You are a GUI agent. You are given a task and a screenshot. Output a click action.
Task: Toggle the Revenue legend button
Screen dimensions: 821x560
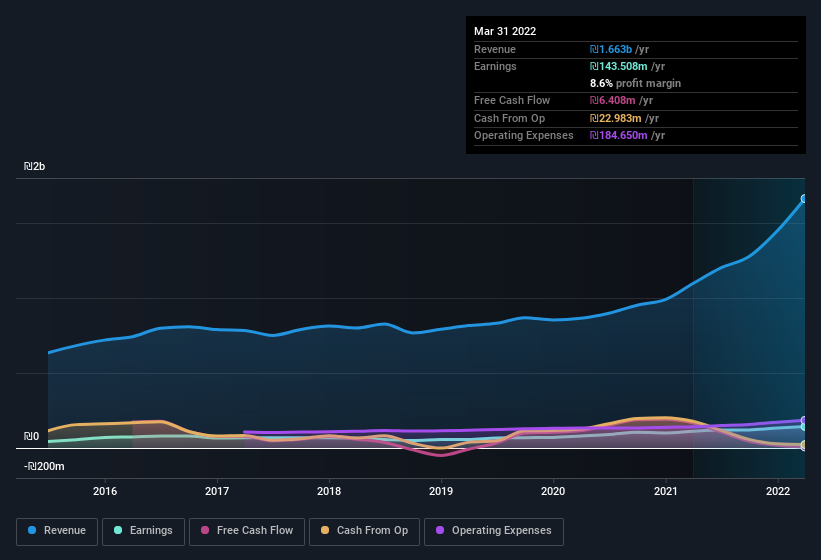pyautogui.click(x=57, y=531)
